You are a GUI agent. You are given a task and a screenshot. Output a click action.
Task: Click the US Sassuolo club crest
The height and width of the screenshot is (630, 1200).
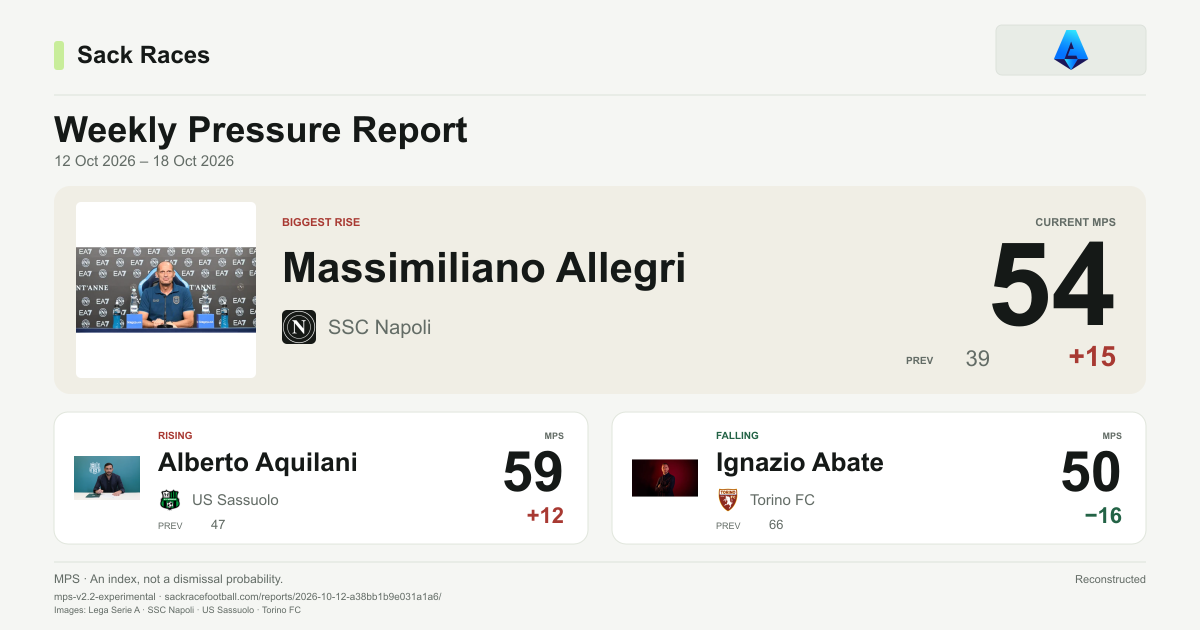[x=170, y=500]
